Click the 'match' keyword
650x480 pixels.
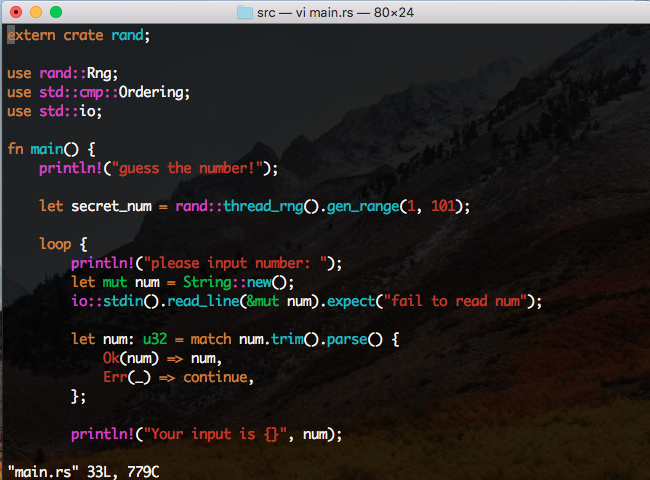click(x=211, y=339)
